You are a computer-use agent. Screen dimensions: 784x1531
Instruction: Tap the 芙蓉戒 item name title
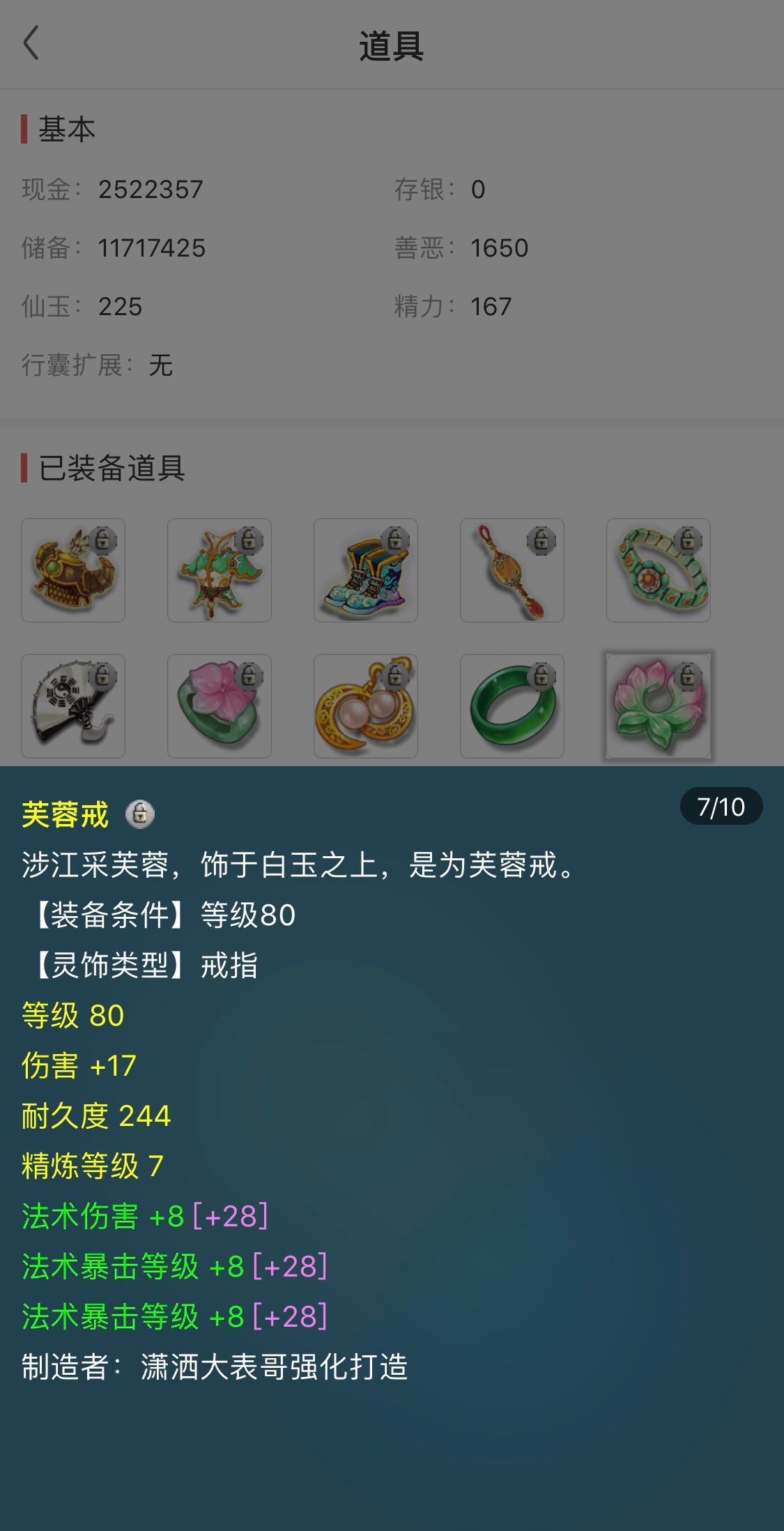[x=66, y=814]
